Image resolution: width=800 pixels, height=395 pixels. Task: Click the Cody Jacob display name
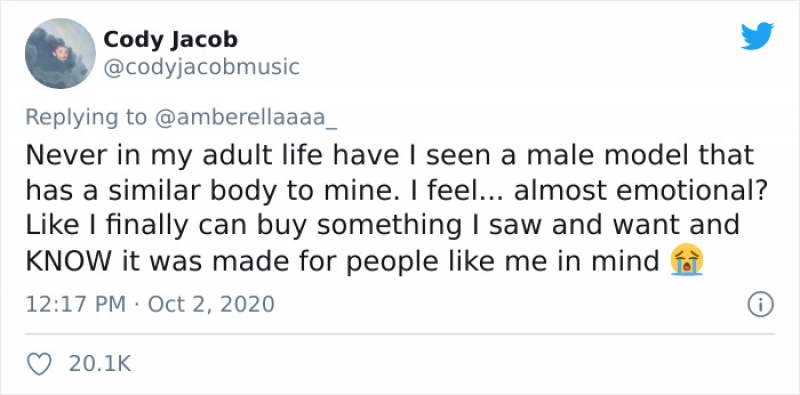[170, 39]
